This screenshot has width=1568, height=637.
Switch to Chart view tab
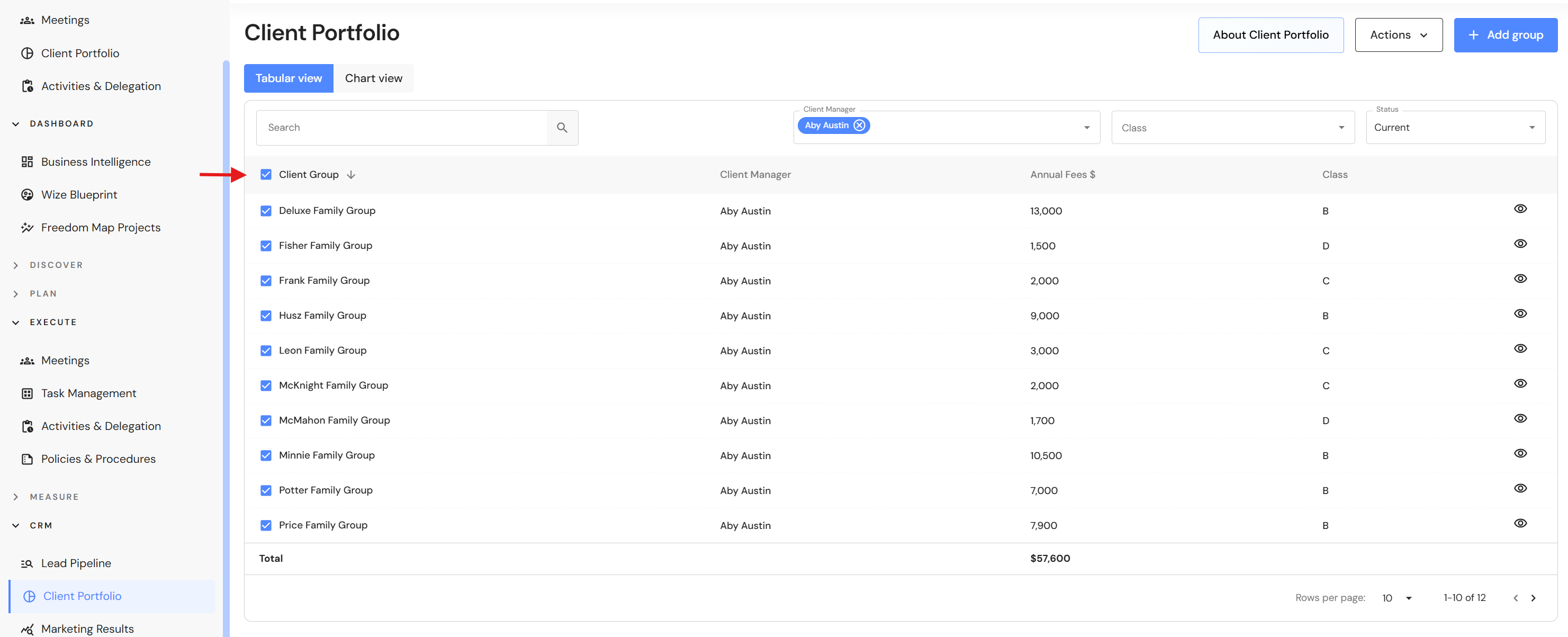tap(373, 78)
